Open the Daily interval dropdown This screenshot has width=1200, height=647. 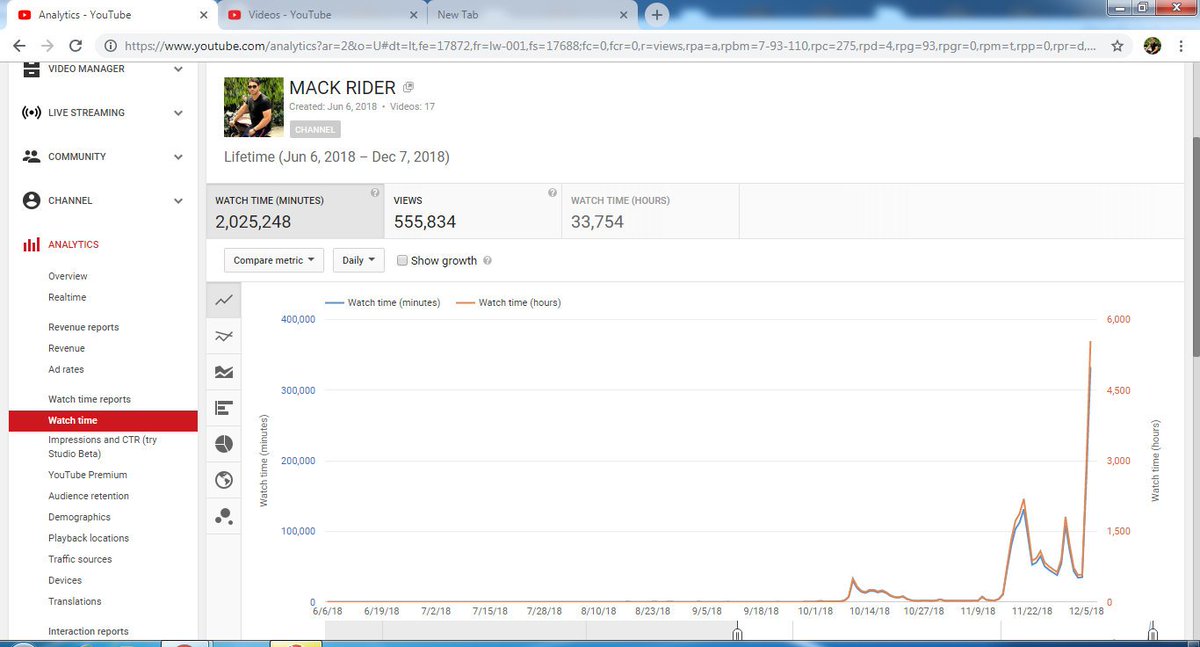click(359, 260)
